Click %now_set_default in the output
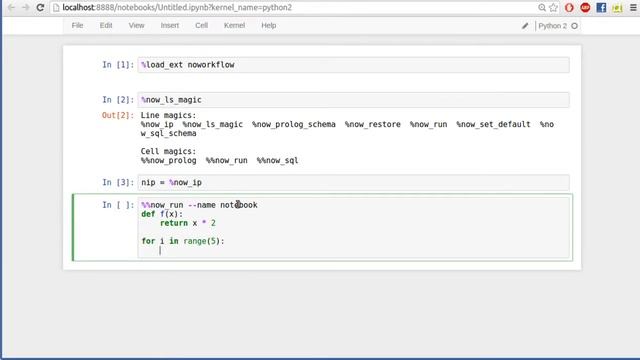The height and width of the screenshot is (360, 640). point(493,124)
